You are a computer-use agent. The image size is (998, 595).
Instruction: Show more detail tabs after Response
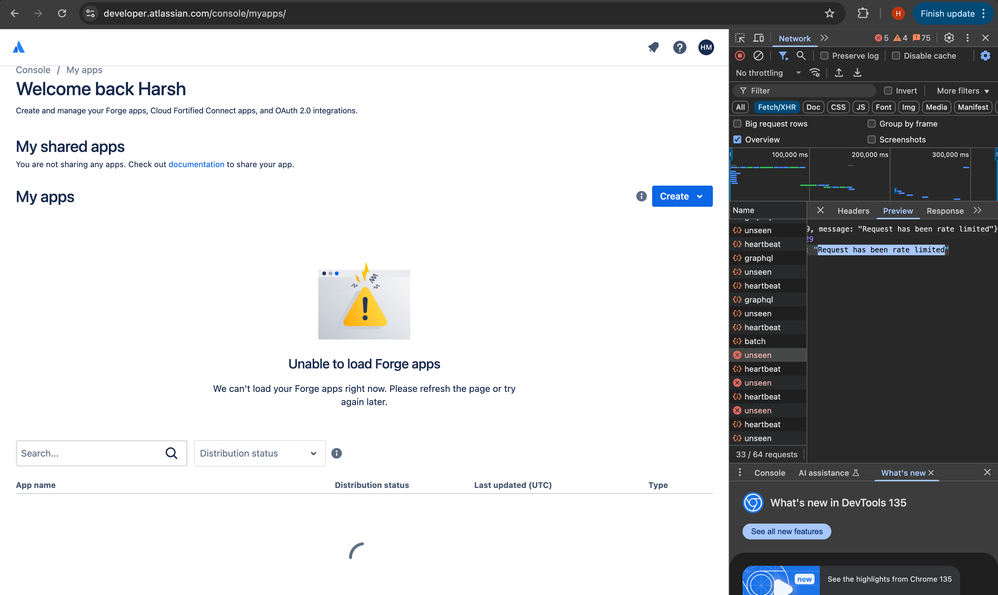point(977,210)
